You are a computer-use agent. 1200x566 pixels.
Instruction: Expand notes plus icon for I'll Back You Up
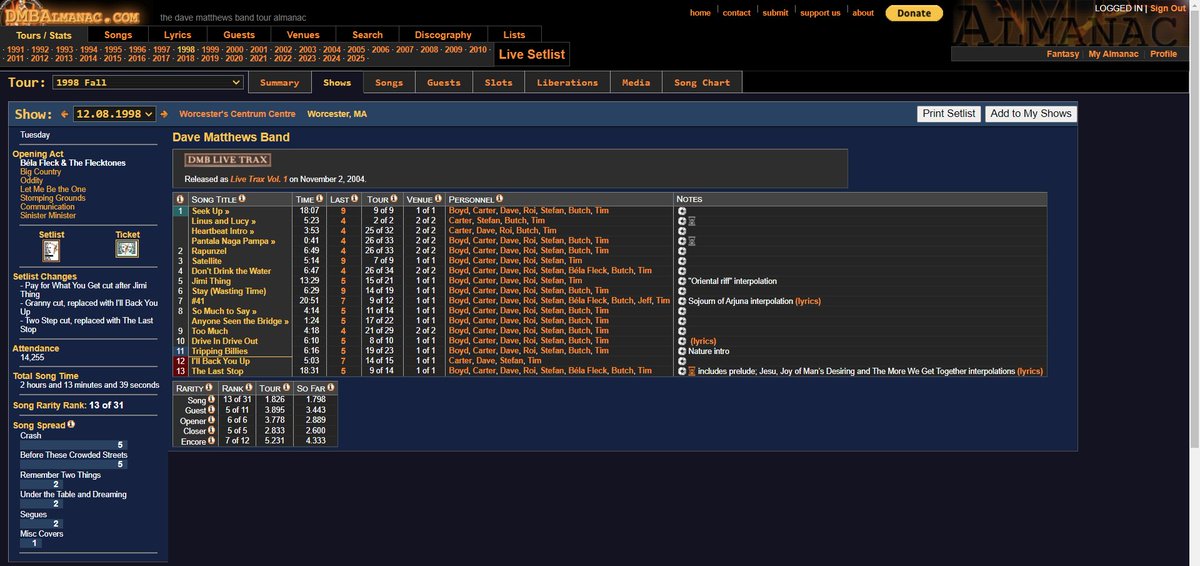click(681, 361)
